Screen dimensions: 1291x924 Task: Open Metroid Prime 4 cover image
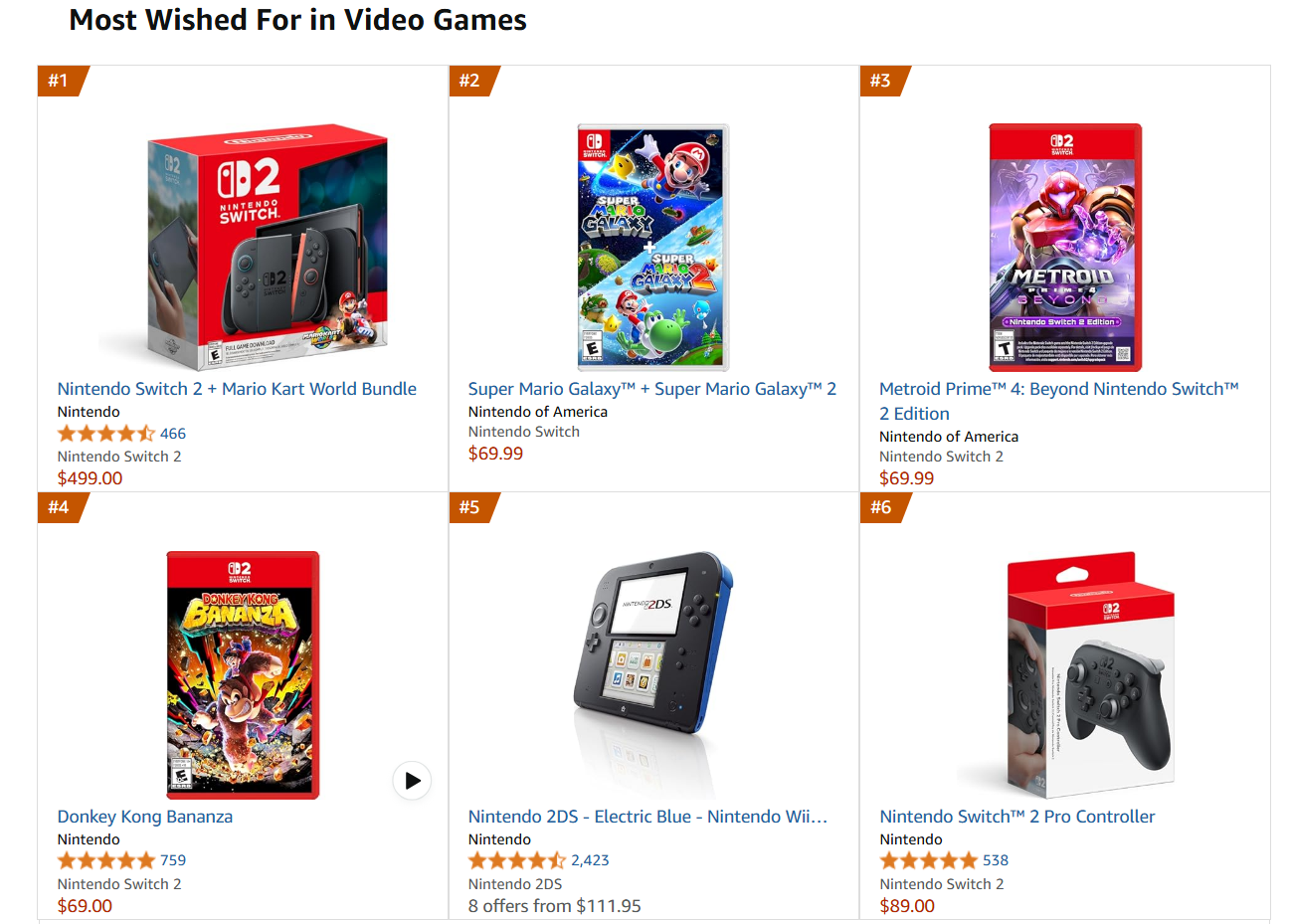1065,248
